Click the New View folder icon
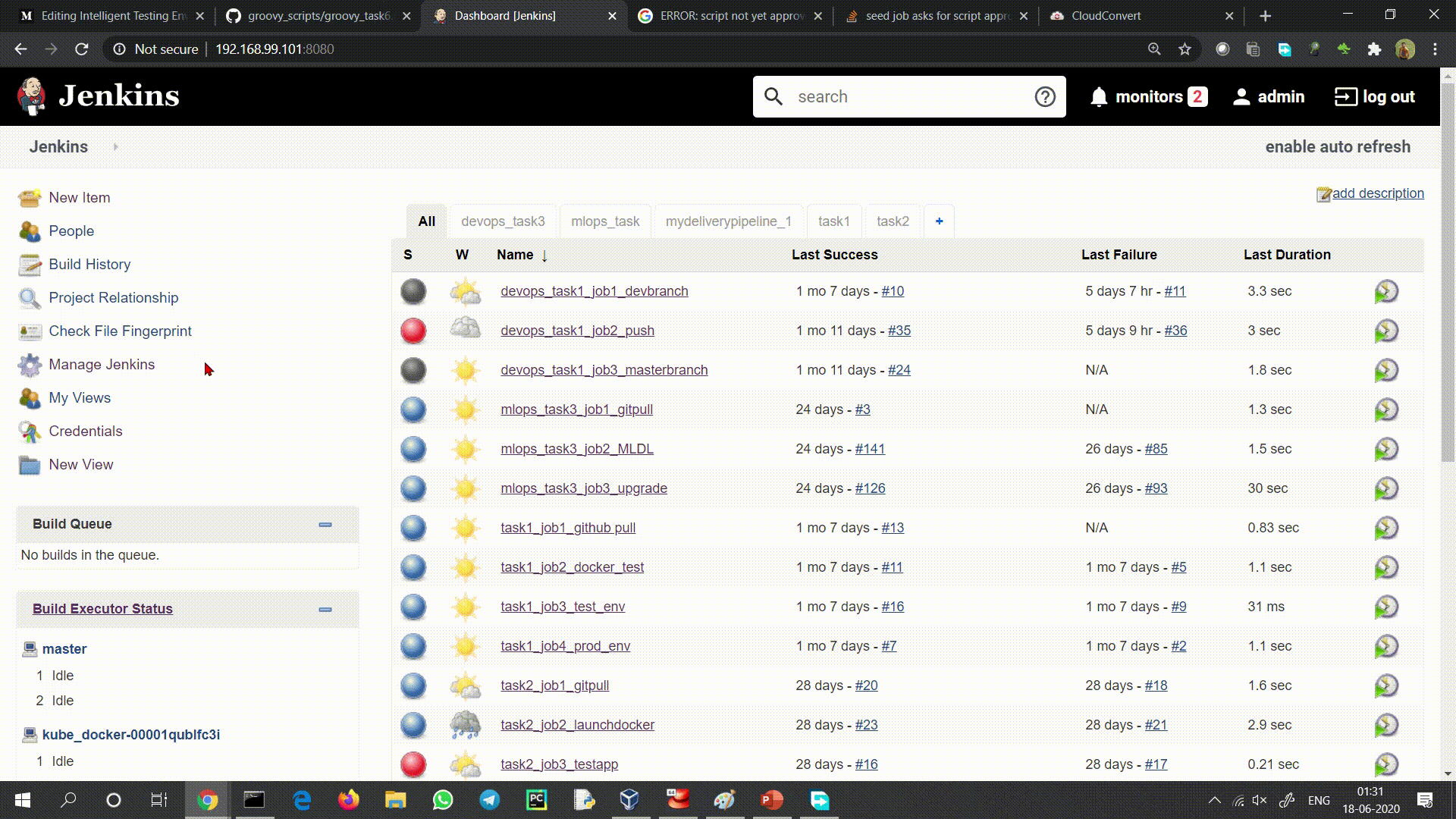Image resolution: width=1456 pixels, height=819 pixels. point(30,465)
